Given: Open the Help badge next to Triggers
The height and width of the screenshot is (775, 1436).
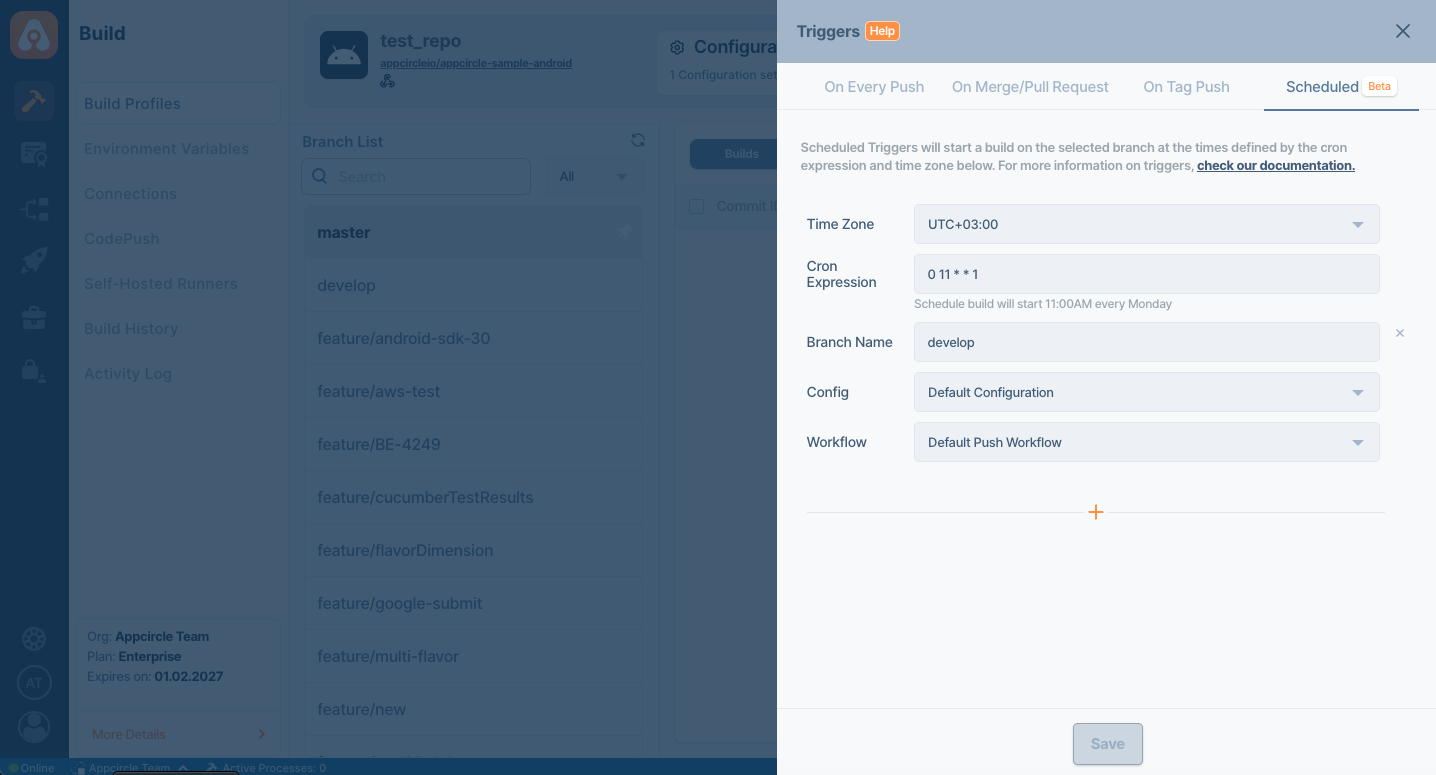Looking at the screenshot, I should pos(882,31).
